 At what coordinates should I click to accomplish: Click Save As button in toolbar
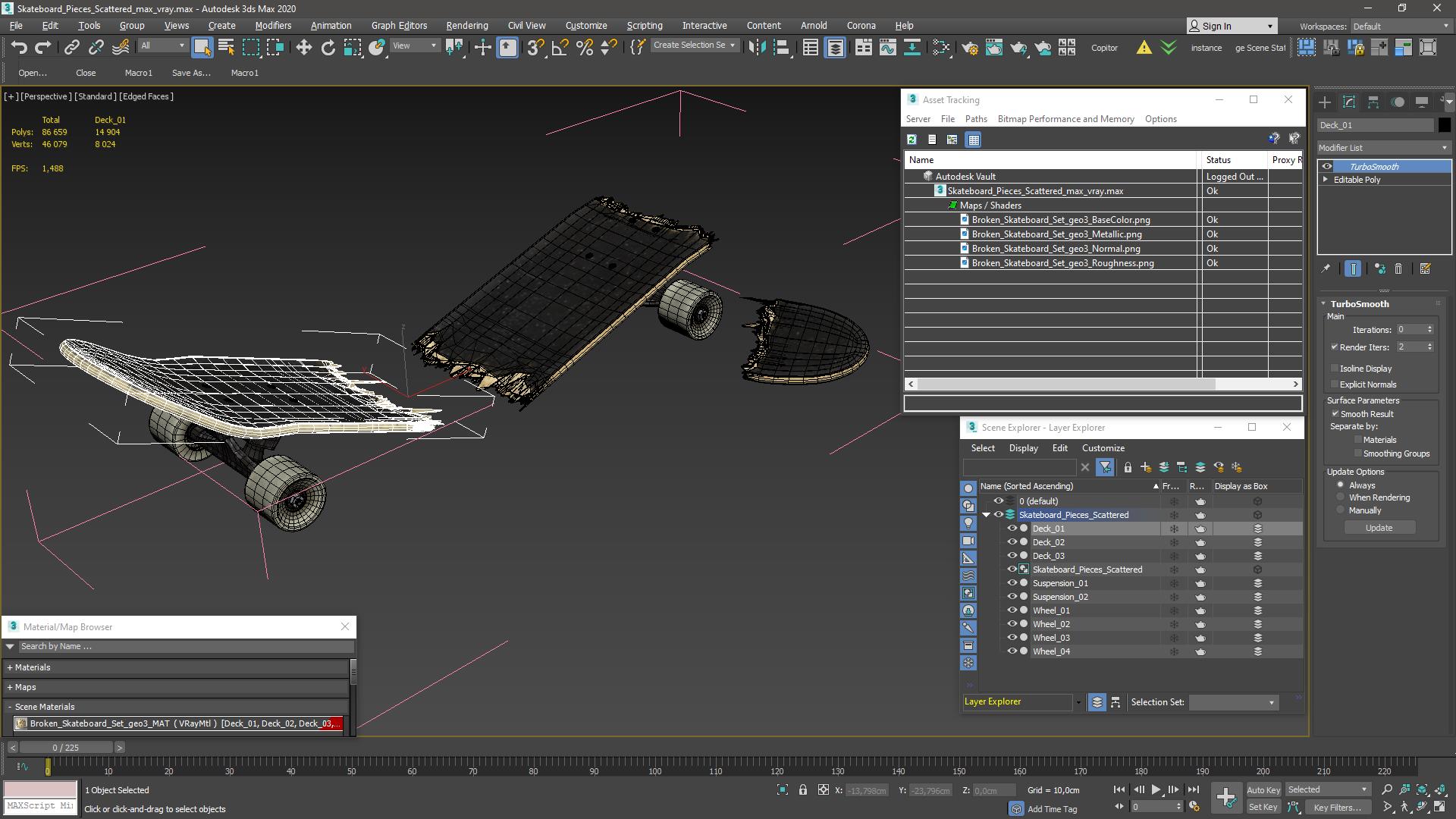(x=191, y=72)
